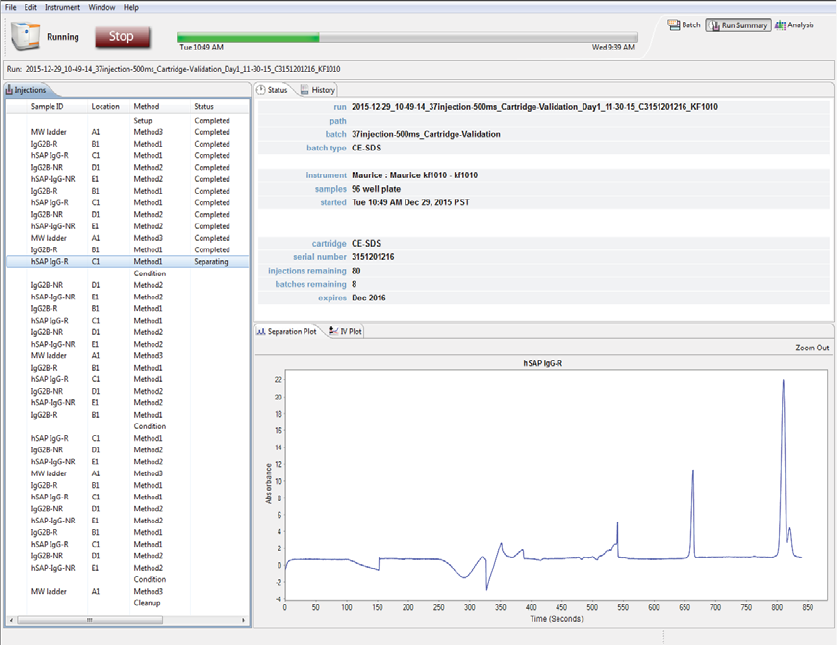Click the IV Plot tab icon
Image resolution: width=837 pixels, height=645 pixels.
click(x=333, y=331)
